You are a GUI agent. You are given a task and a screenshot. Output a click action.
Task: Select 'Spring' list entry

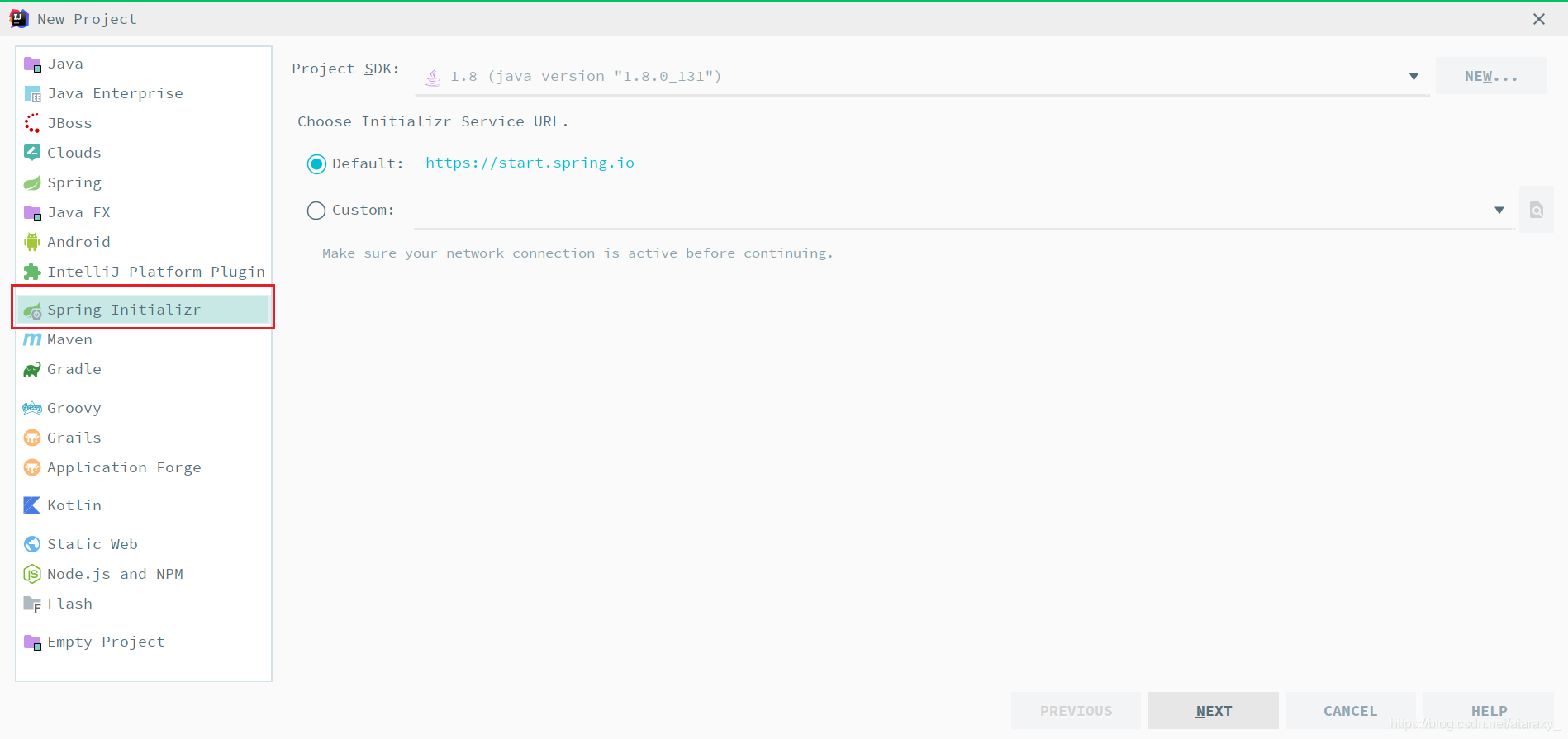144,182
